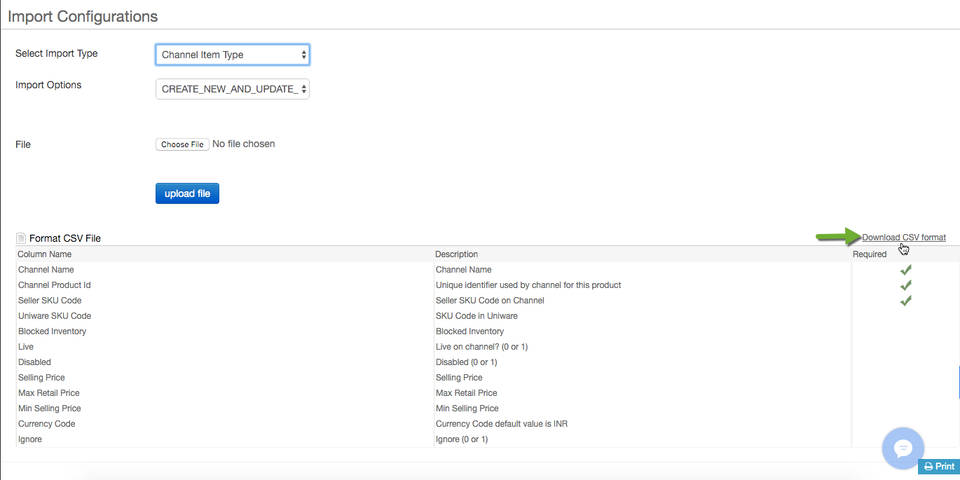This screenshot has width=960, height=480.
Task: Click the Min Selling Price column name cell
Action: (x=49, y=408)
